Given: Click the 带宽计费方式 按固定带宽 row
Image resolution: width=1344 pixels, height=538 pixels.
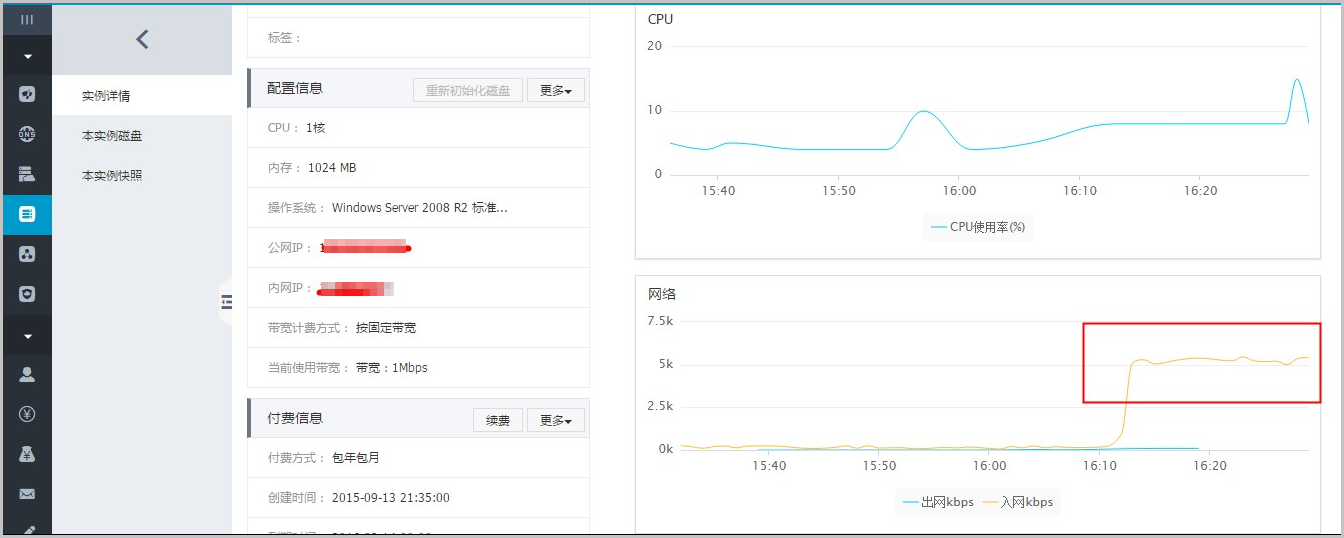Looking at the screenshot, I should point(418,328).
